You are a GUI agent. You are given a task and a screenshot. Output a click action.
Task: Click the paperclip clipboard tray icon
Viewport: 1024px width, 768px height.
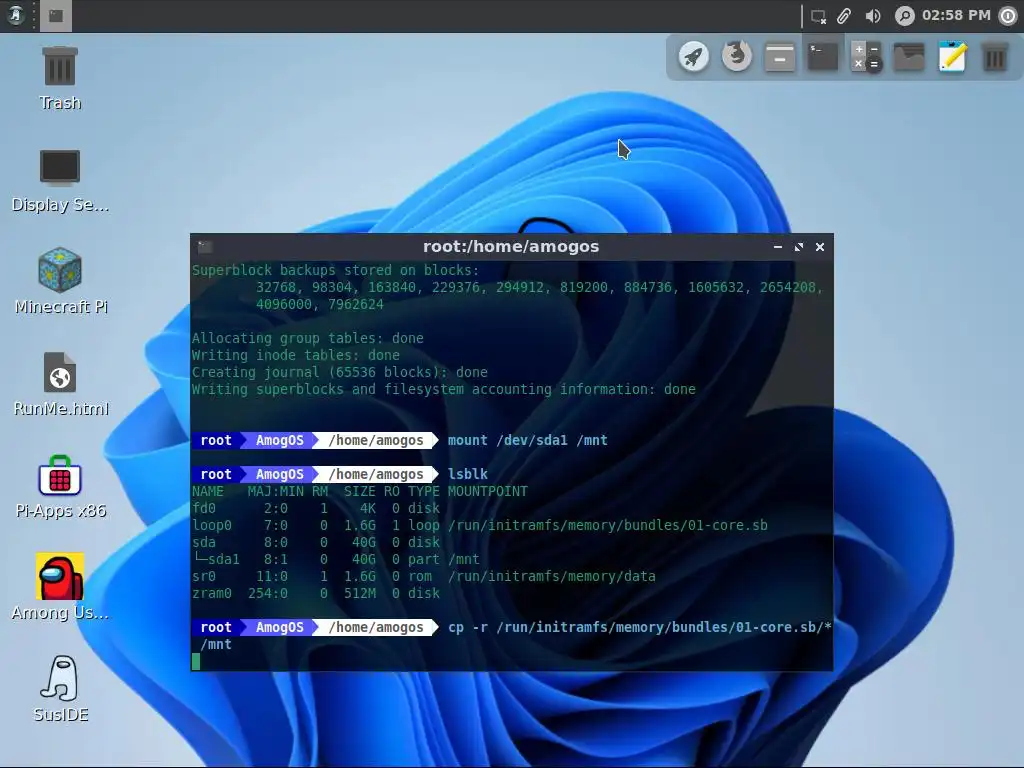tap(844, 16)
